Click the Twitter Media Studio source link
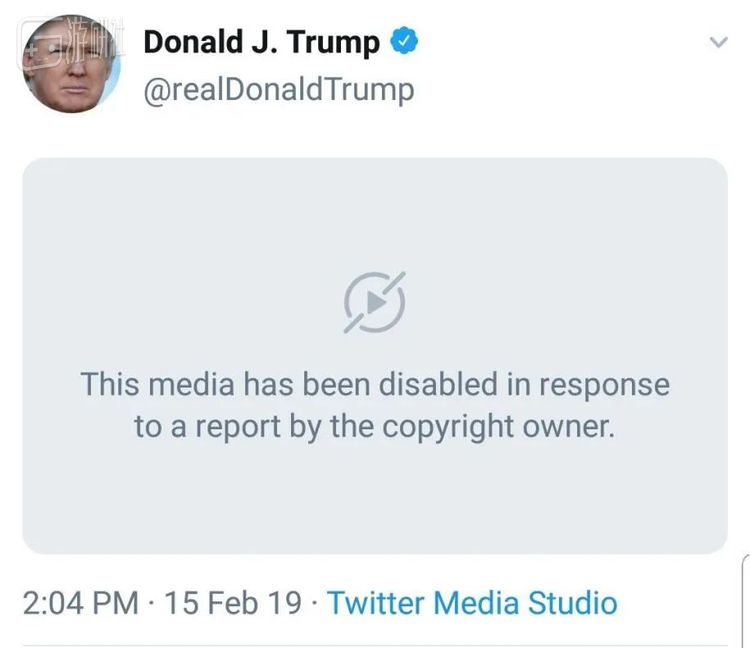The height and width of the screenshot is (648, 750). point(472,603)
